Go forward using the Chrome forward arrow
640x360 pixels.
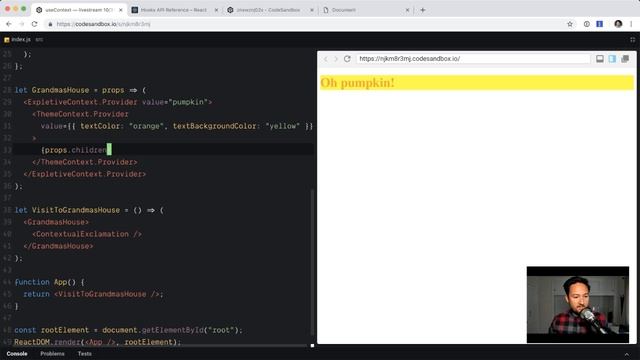tap(22, 24)
